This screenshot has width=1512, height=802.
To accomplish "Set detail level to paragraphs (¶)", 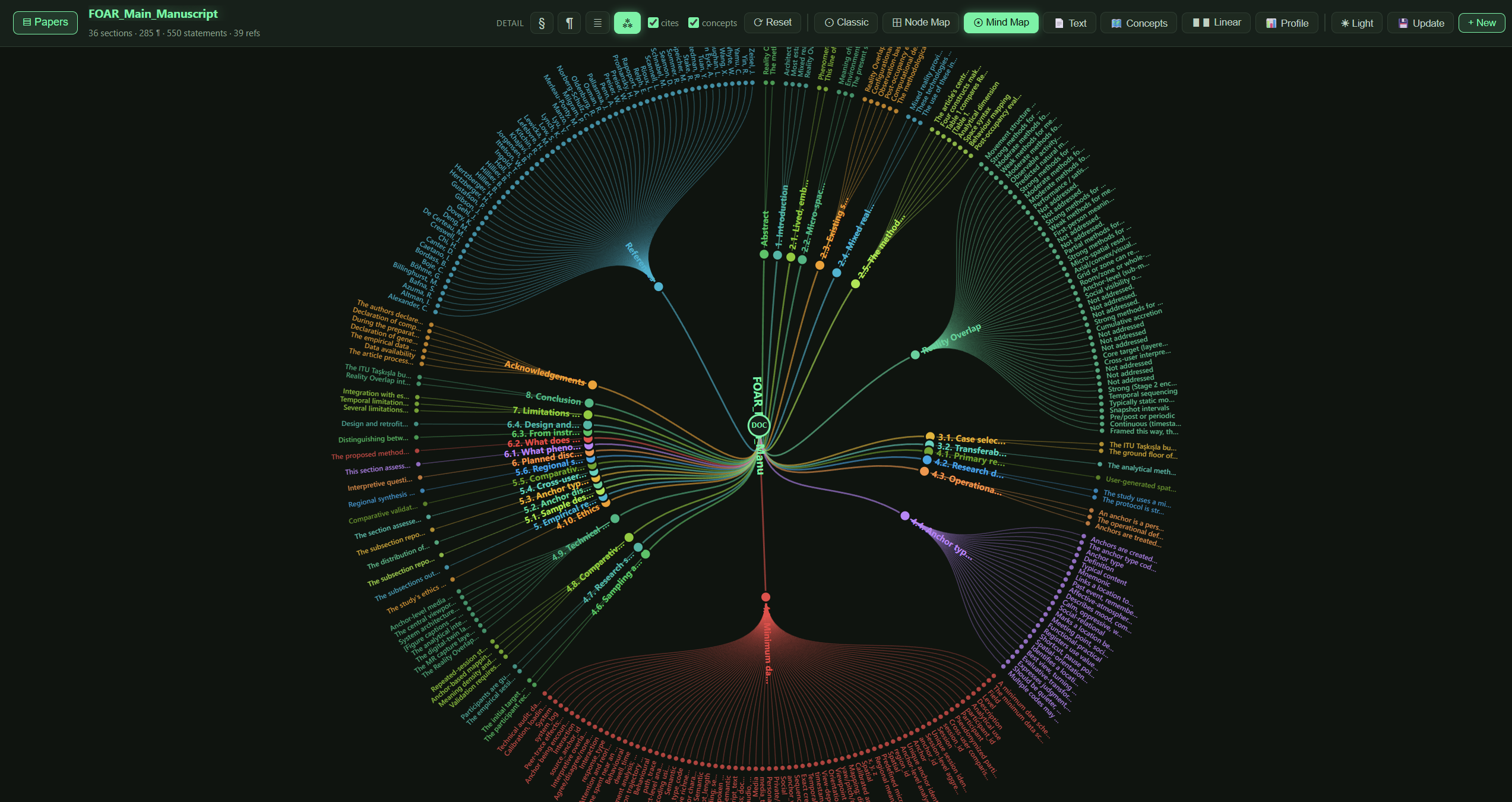I will coord(570,23).
